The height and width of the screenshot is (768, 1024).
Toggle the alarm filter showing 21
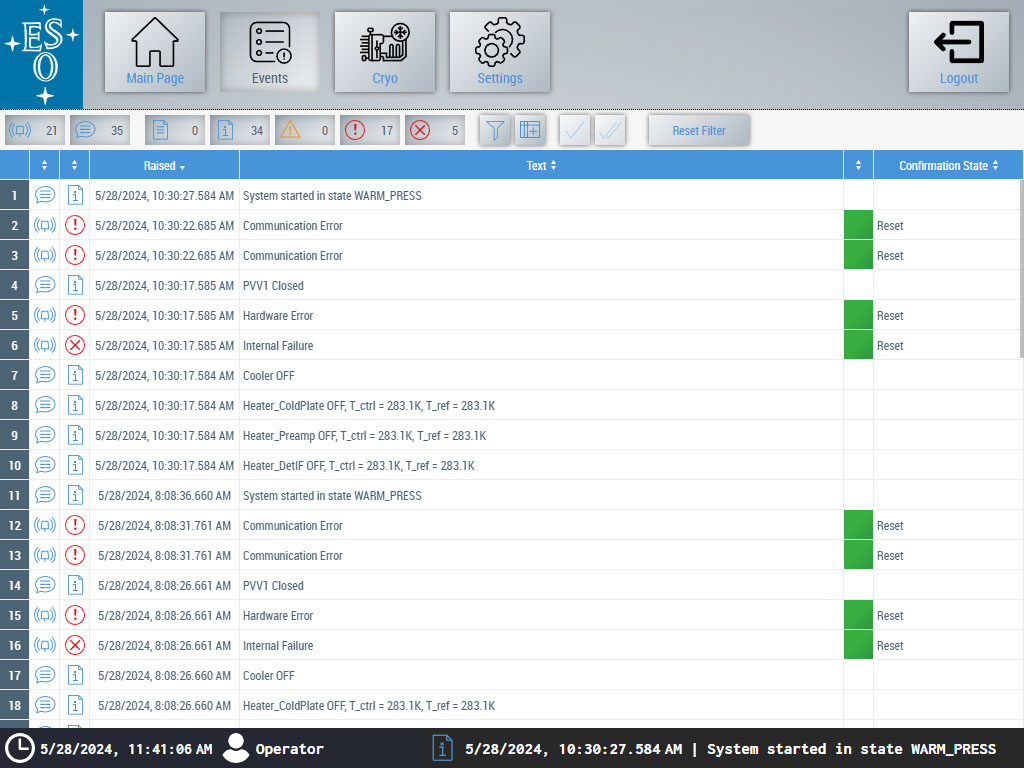(35, 130)
